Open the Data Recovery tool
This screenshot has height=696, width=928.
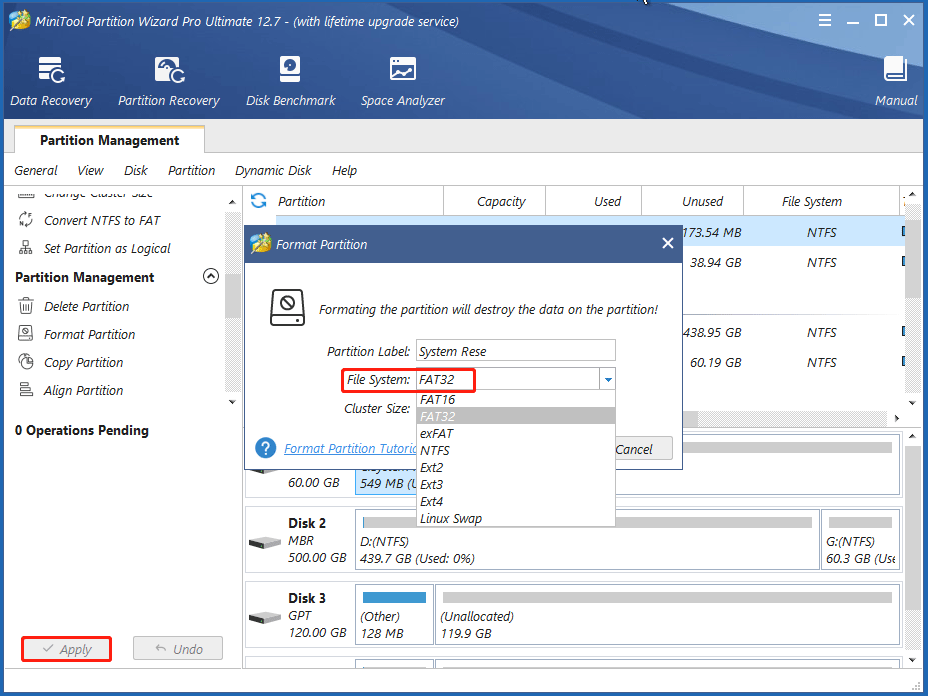(50, 80)
